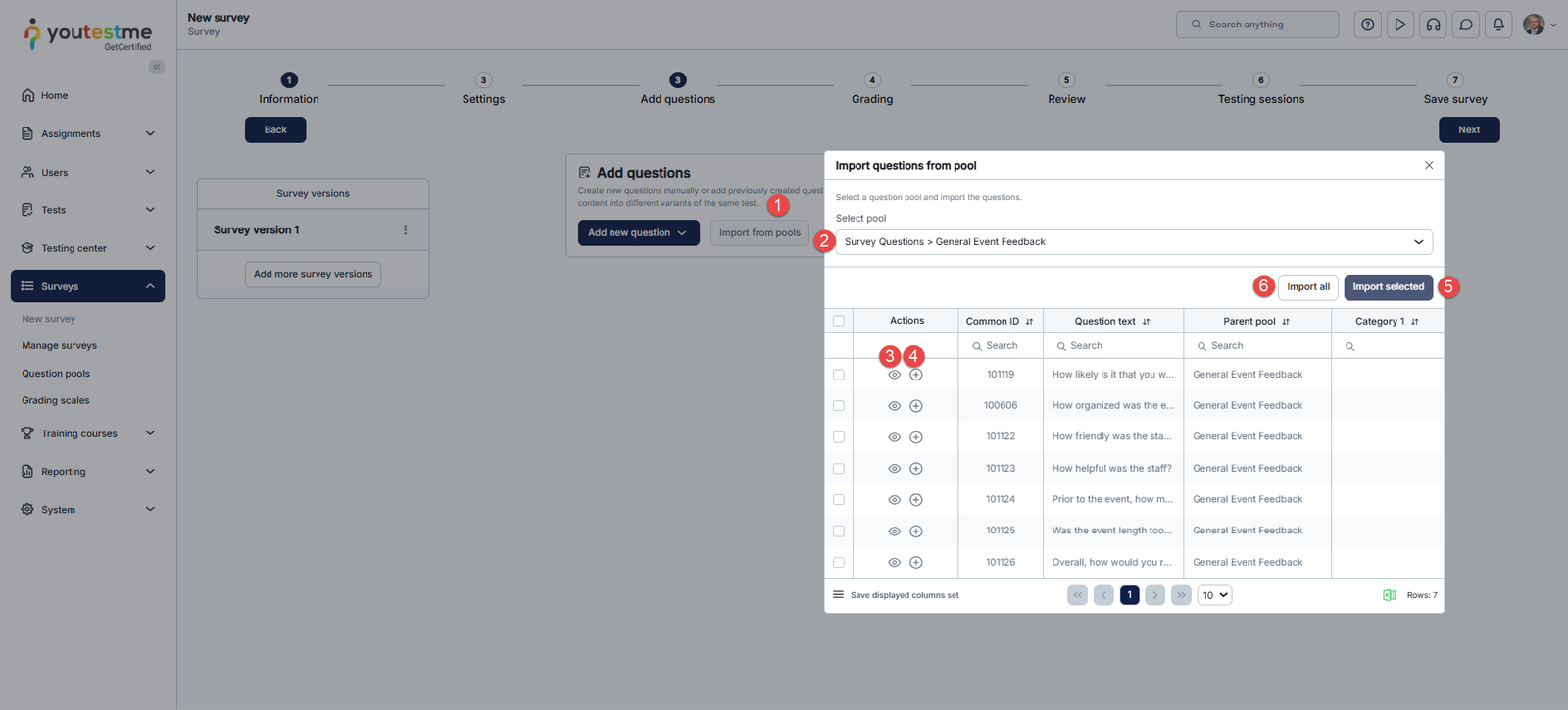Click the Import all button
1568x710 pixels.
(1307, 287)
